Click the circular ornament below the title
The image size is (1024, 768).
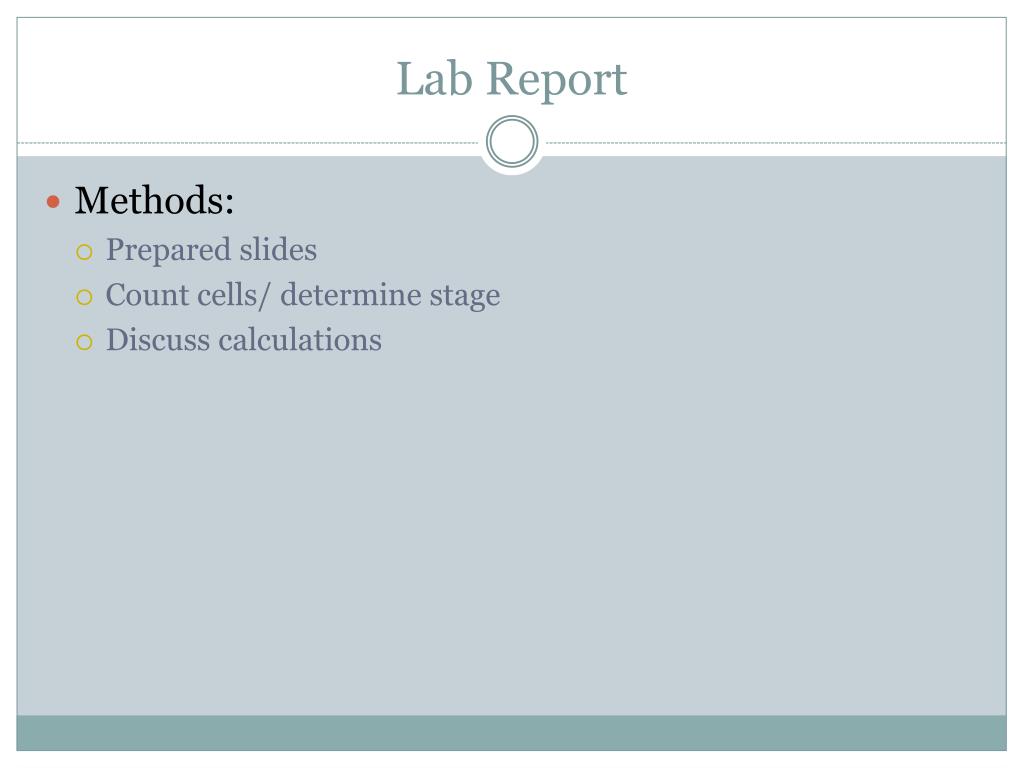tap(512, 141)
